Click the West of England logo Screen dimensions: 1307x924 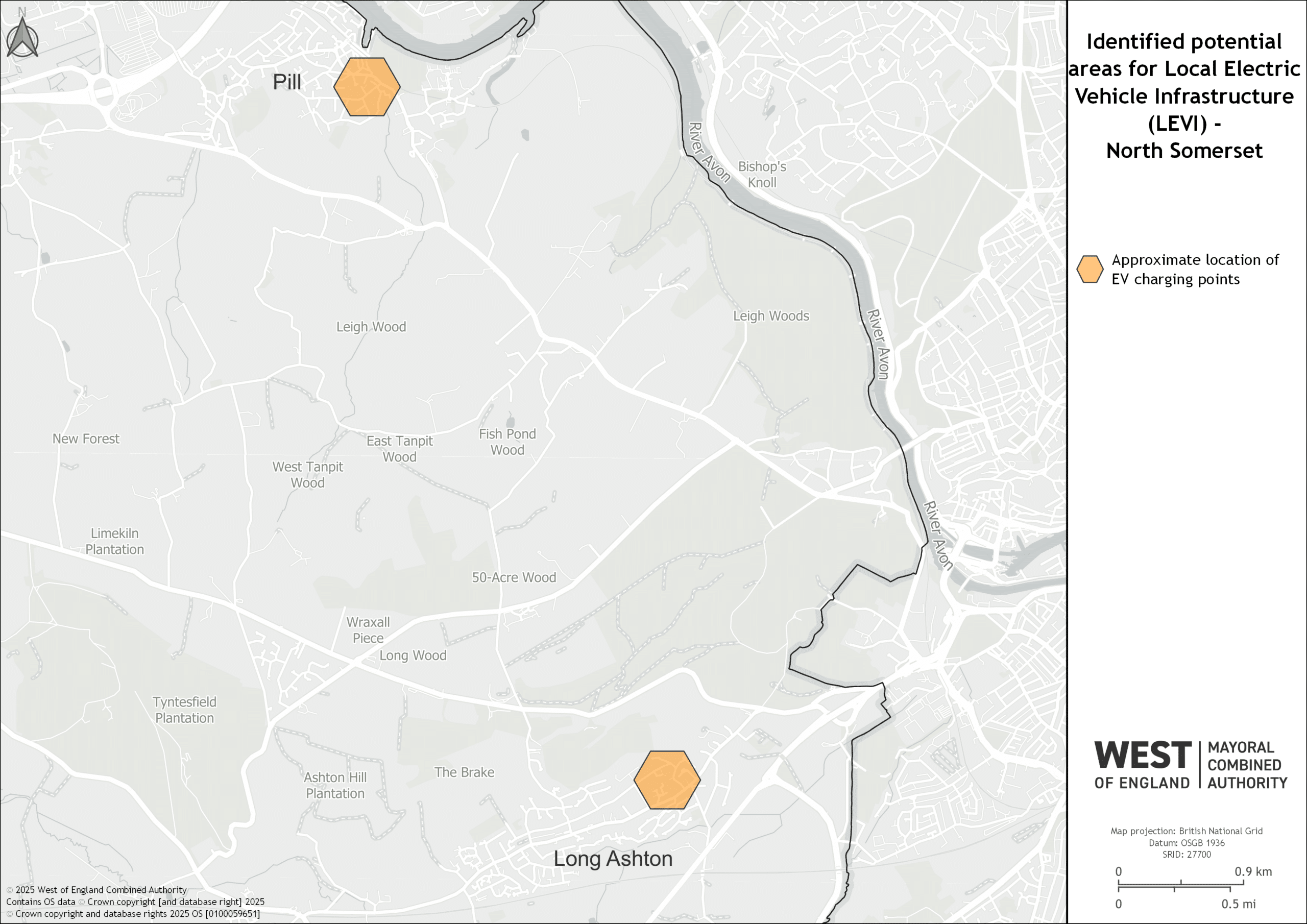click(1191, 765)
